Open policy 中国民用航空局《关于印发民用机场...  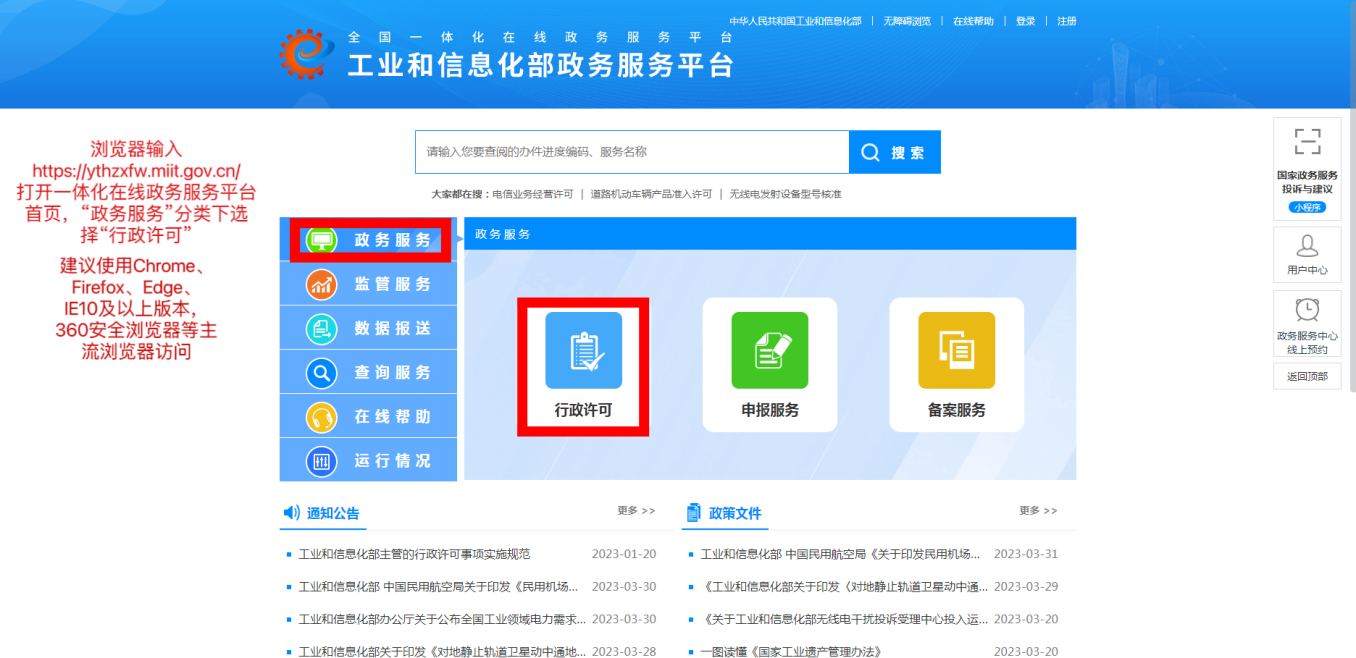(x=840, y=554)
